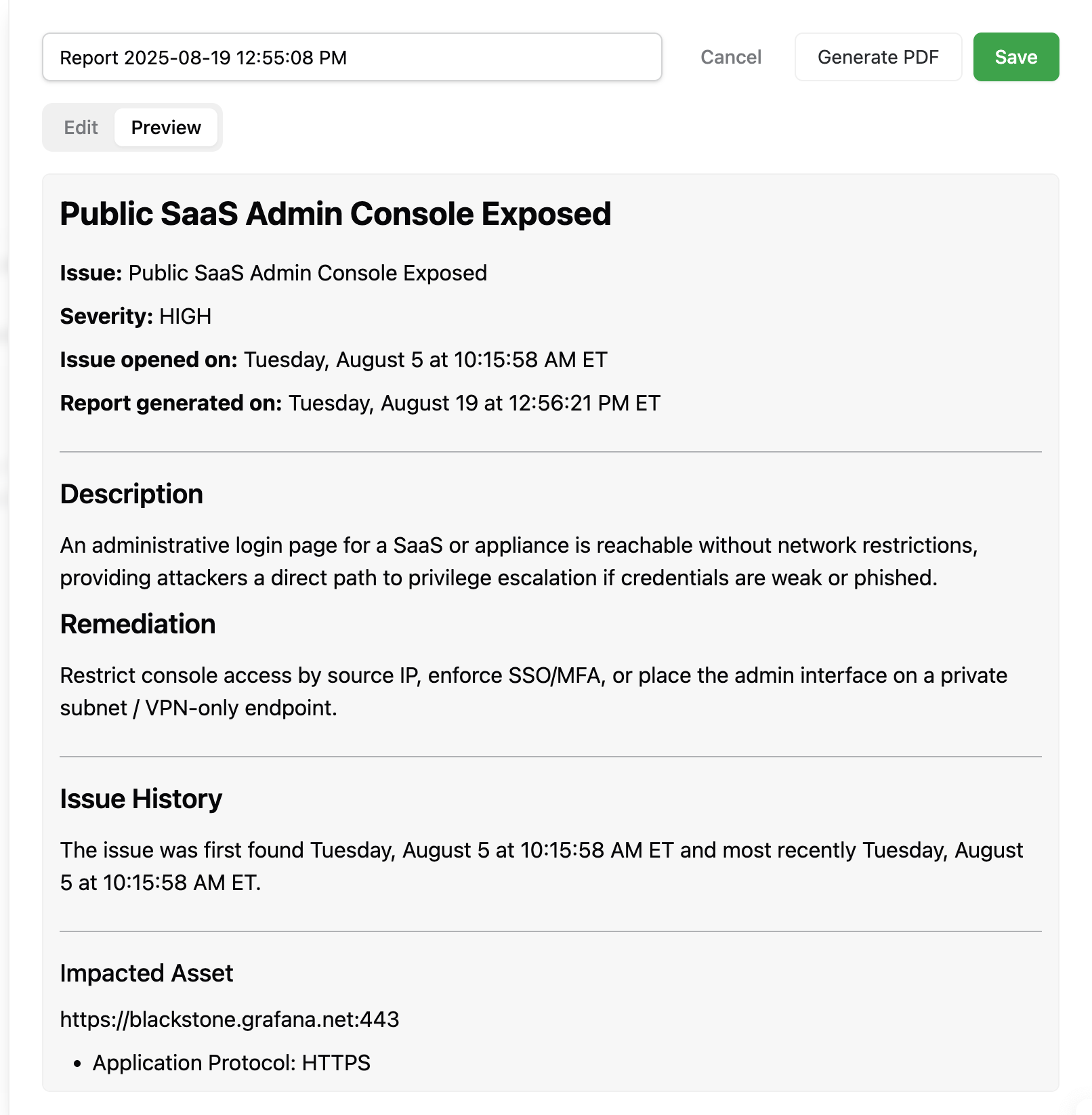1092x1115 pixels.
Task: Click the Report generated on timestamp line
Action: (x=360, y=403)
